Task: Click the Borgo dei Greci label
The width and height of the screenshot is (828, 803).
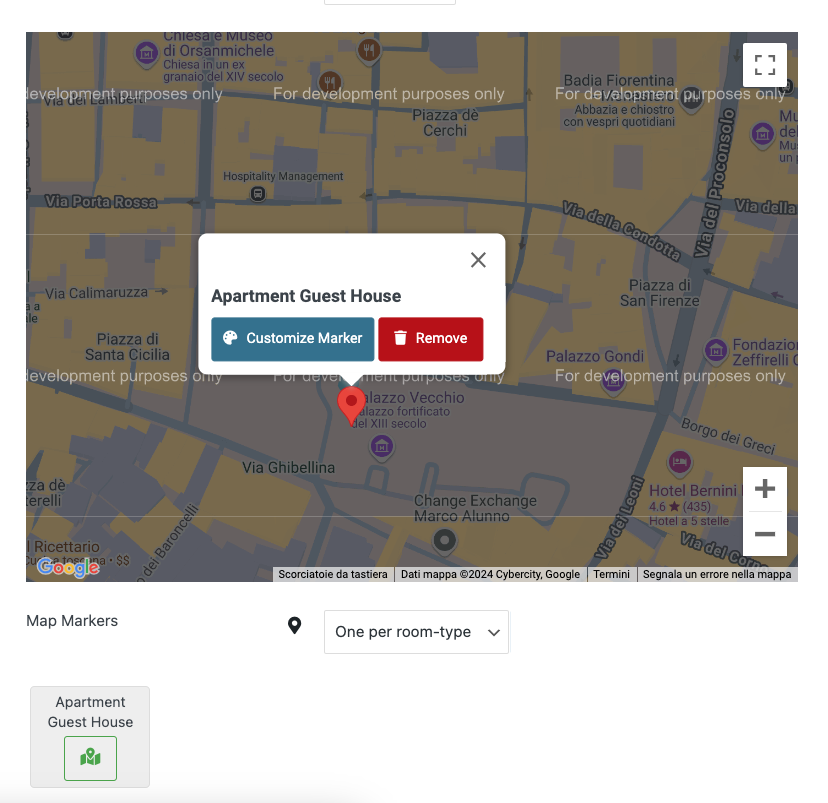Action: pos(728,436)
